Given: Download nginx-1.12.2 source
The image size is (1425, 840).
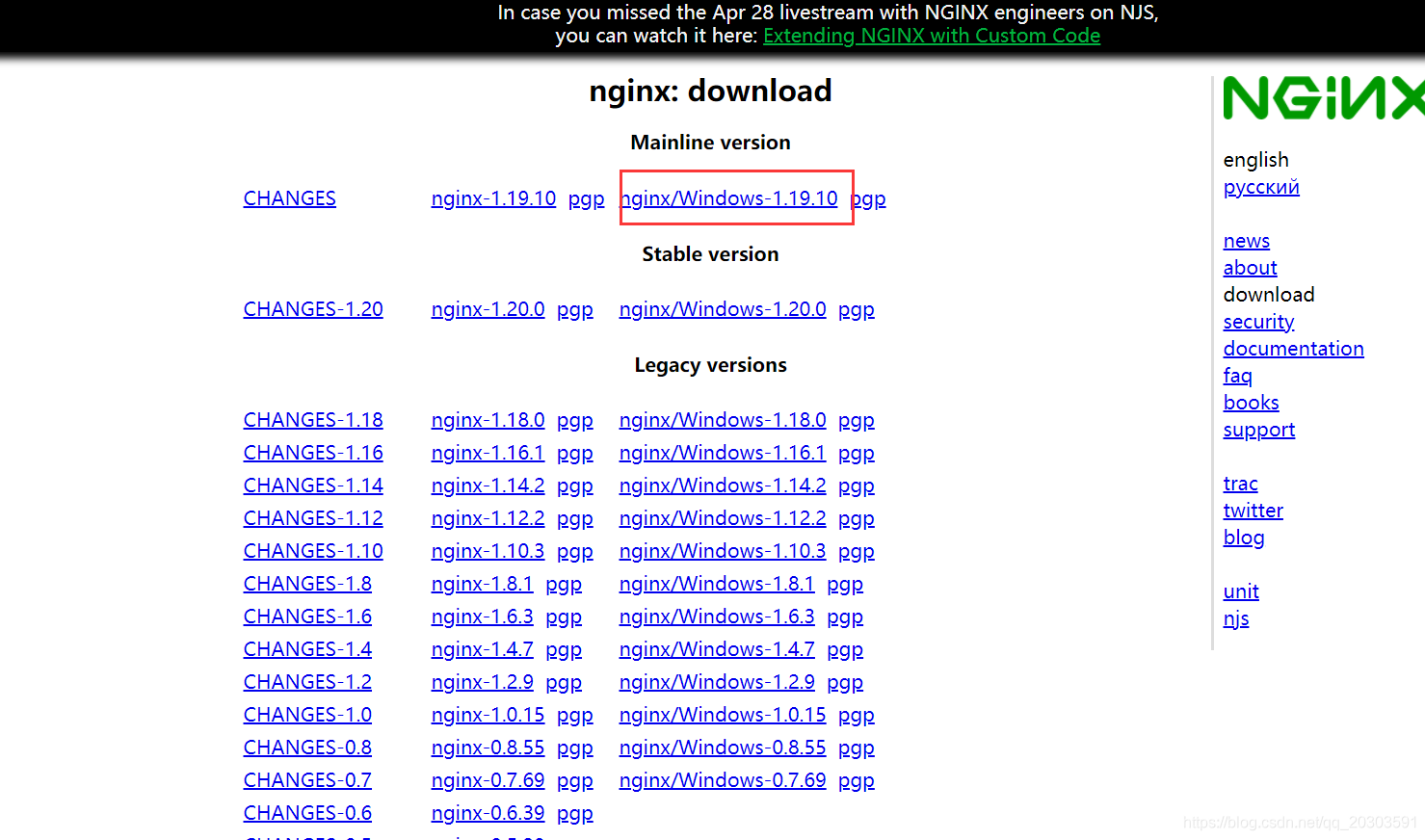Looking at the screenshot, I should coord(488,518).
